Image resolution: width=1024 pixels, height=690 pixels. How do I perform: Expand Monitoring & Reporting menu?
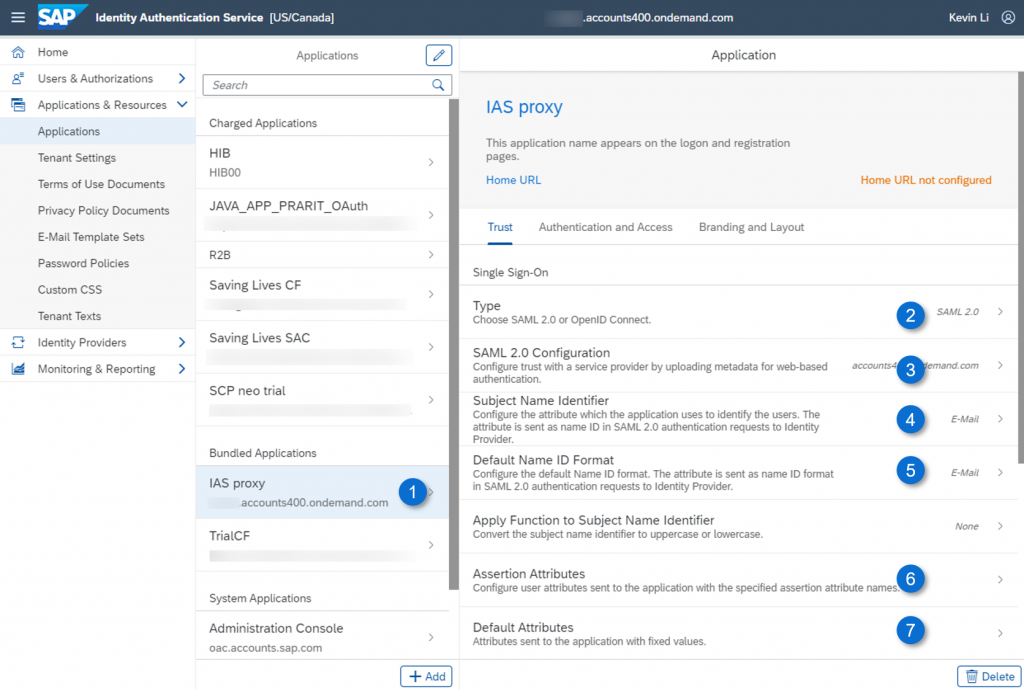(x=182, y=369)
